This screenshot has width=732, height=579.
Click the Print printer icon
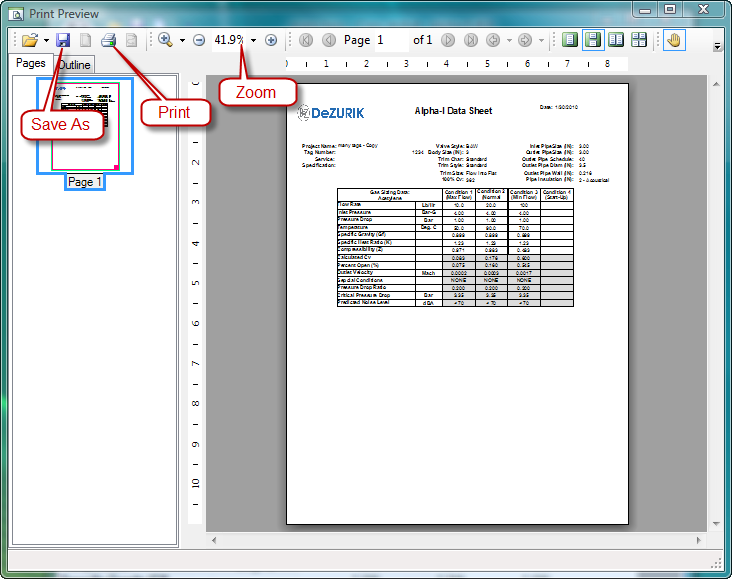[108, 40]
